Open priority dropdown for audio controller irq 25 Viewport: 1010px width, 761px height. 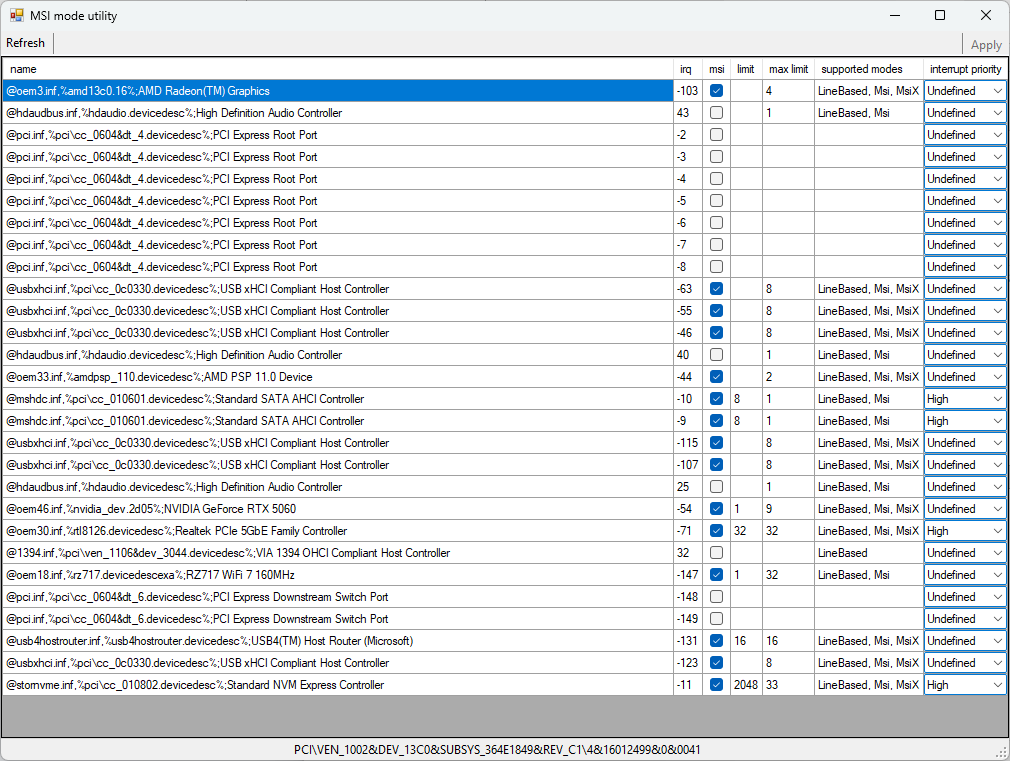[x=965, y=487]
